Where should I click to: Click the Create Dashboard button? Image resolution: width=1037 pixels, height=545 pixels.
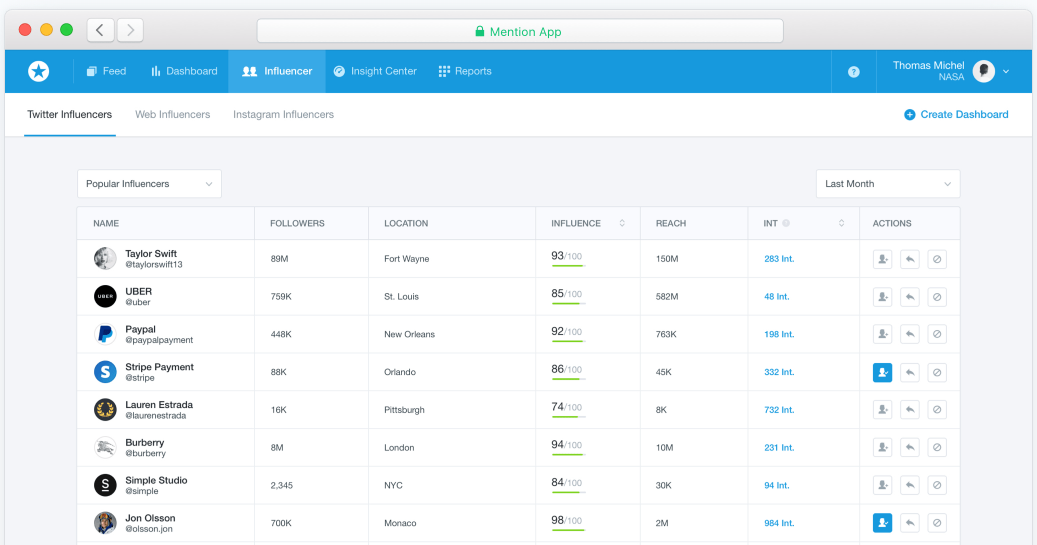(956, 114)
